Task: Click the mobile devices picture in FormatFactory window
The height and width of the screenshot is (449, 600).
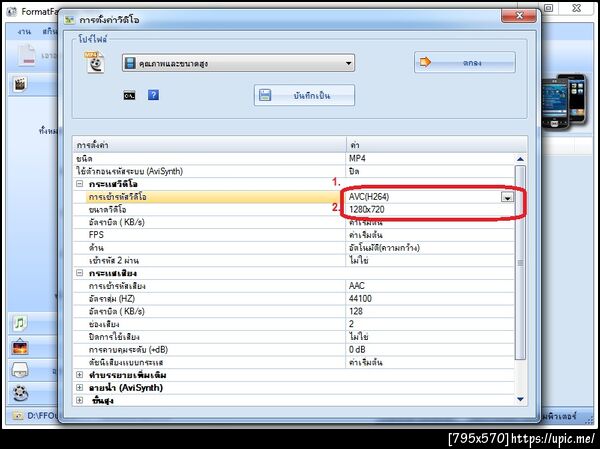Action: pos(564,101)
